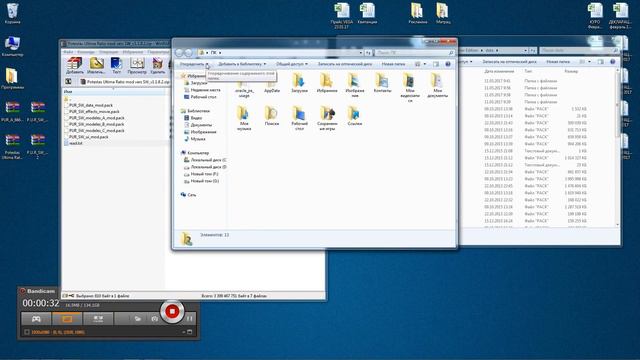Open Добавить в библиотеку dropdown
The width and height of the screenshot is (640, 360).
(x=242, y=64)
